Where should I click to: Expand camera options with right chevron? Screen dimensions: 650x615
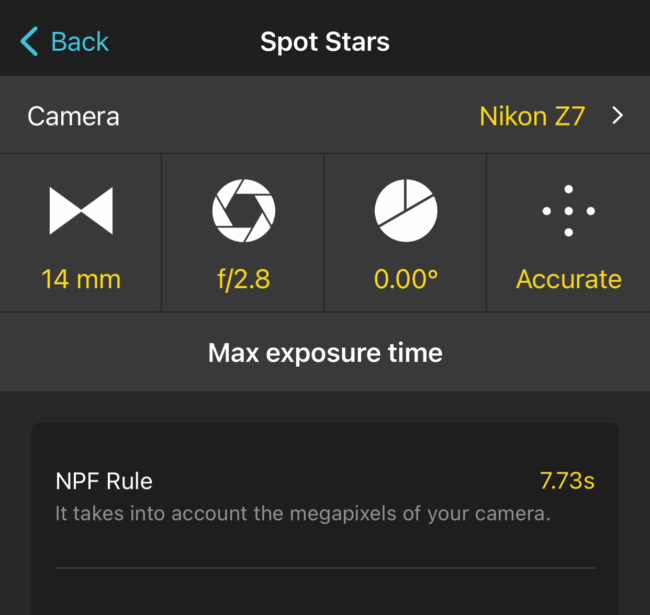tap(617, 116)
